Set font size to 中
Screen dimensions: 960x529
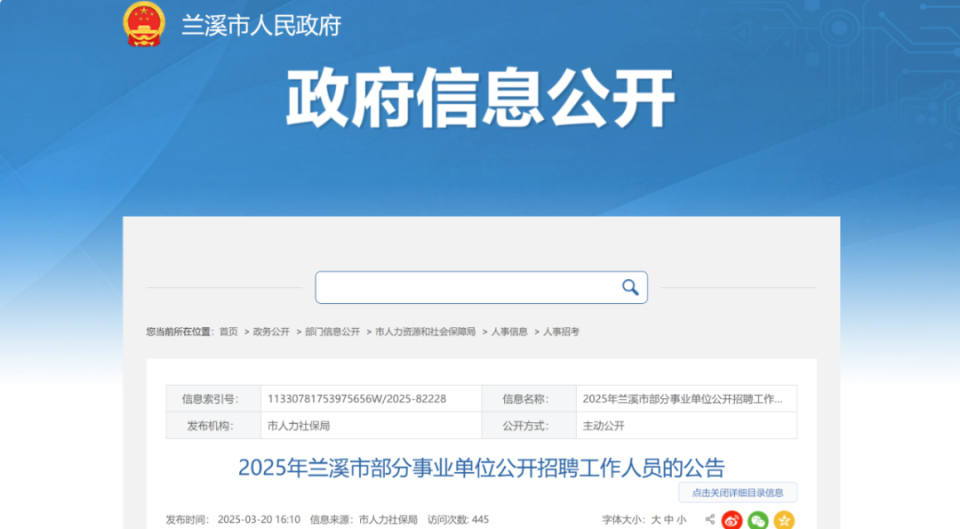pyautogui.click(x=669, y=520)
